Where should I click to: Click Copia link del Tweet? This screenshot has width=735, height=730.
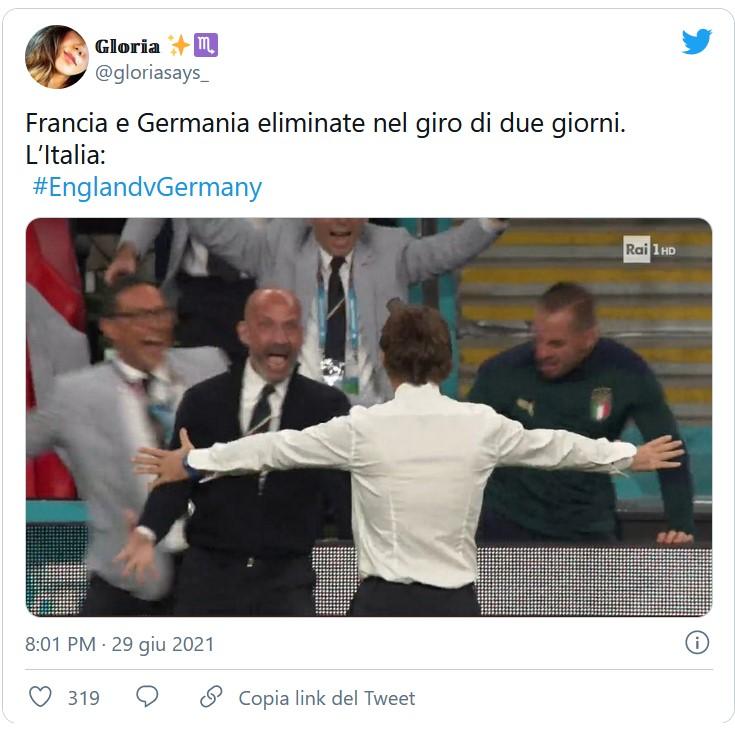tap(327, 698)
